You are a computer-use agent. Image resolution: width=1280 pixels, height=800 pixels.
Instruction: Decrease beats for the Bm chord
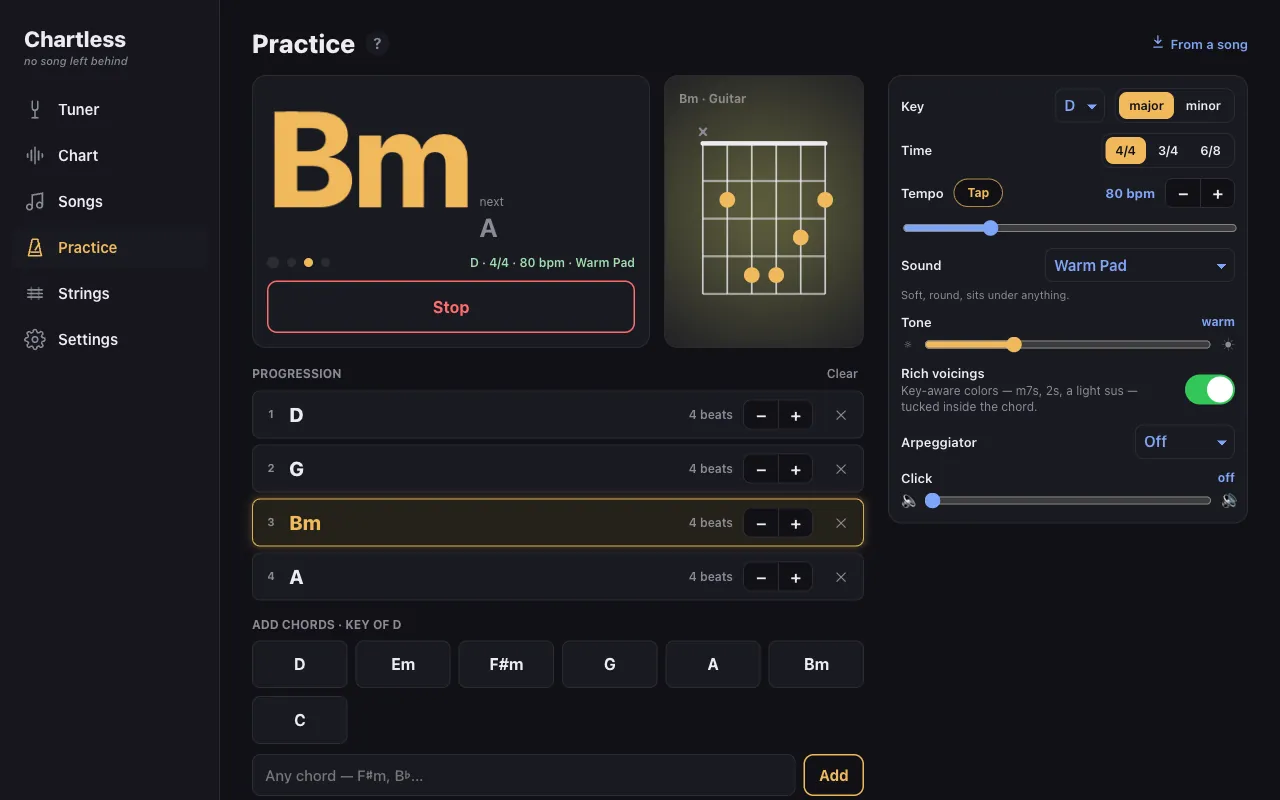tap(761, 523)
